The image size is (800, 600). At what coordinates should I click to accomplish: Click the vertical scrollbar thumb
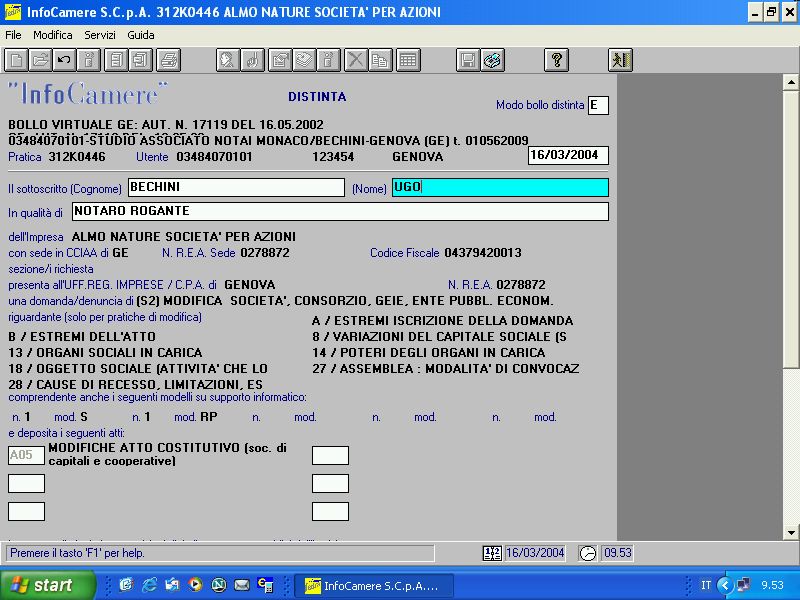point(791,229)
